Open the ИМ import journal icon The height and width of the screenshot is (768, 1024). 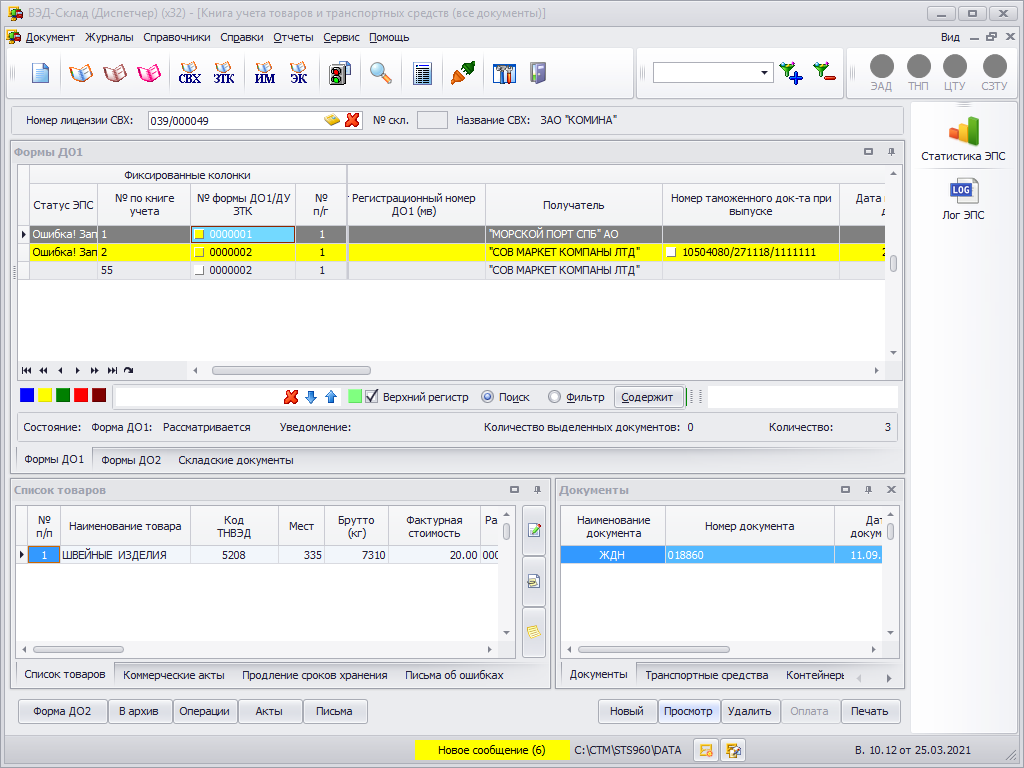pyautogui.click(x=265, y=74)
